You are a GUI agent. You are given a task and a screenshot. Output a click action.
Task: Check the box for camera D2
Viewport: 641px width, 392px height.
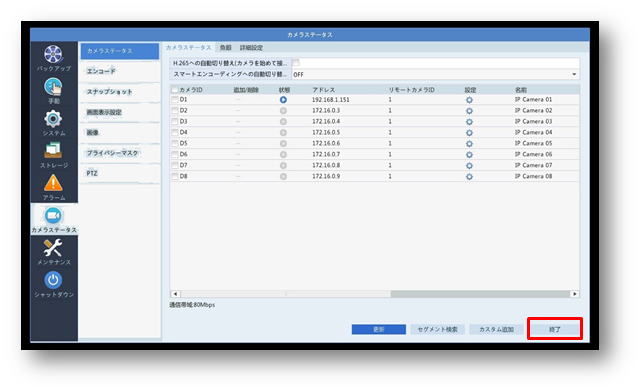(175, 111)
